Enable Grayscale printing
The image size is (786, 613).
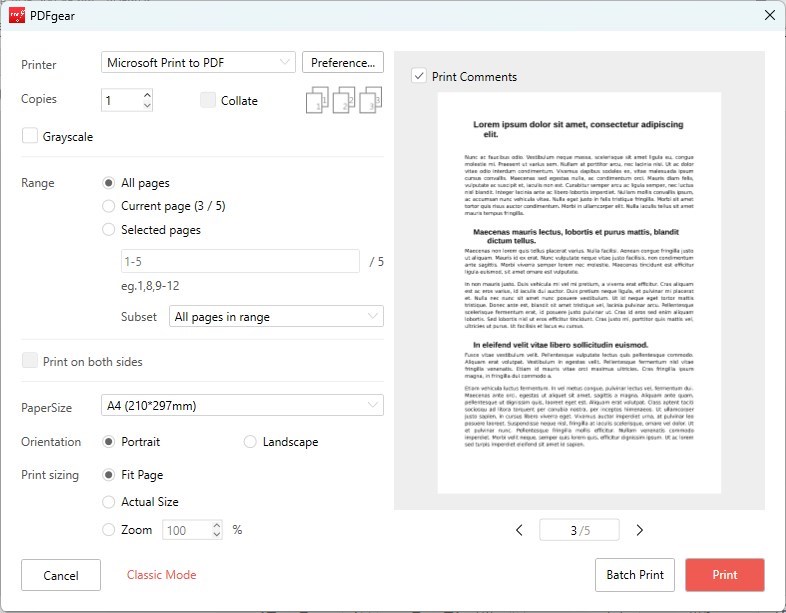point(30,136)
